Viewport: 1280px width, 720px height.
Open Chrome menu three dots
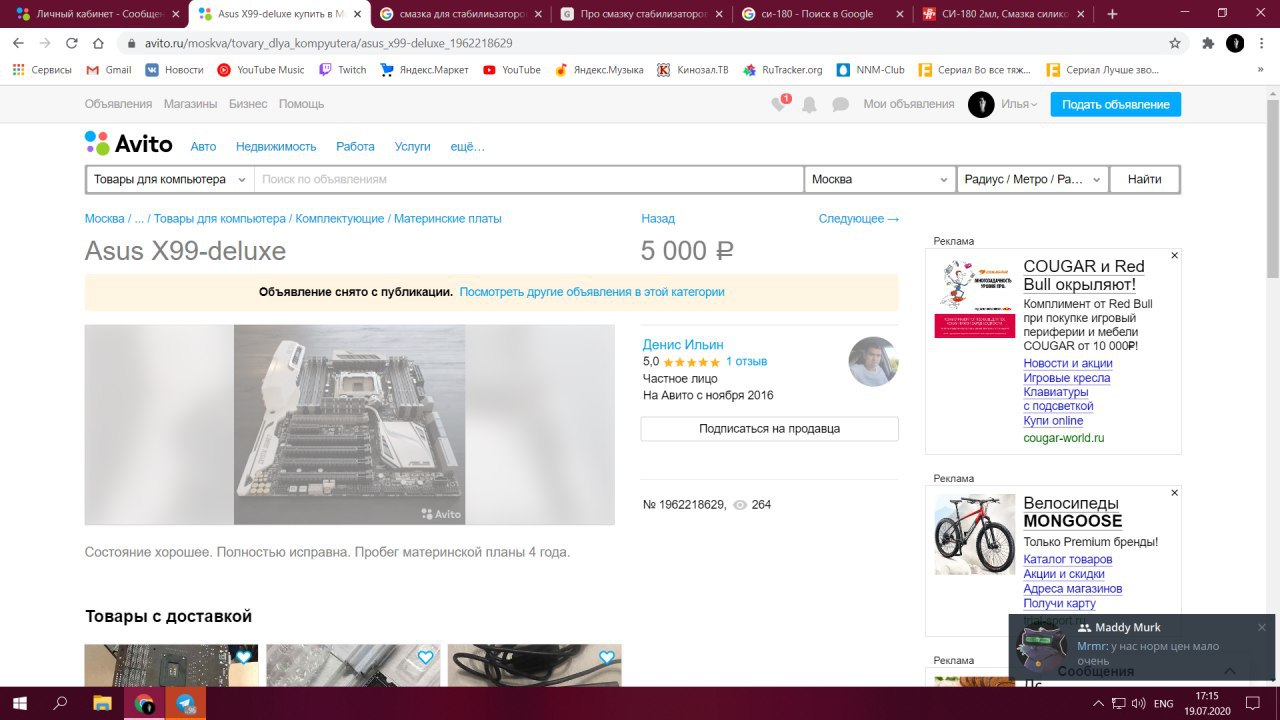(x=1263, y=43)
